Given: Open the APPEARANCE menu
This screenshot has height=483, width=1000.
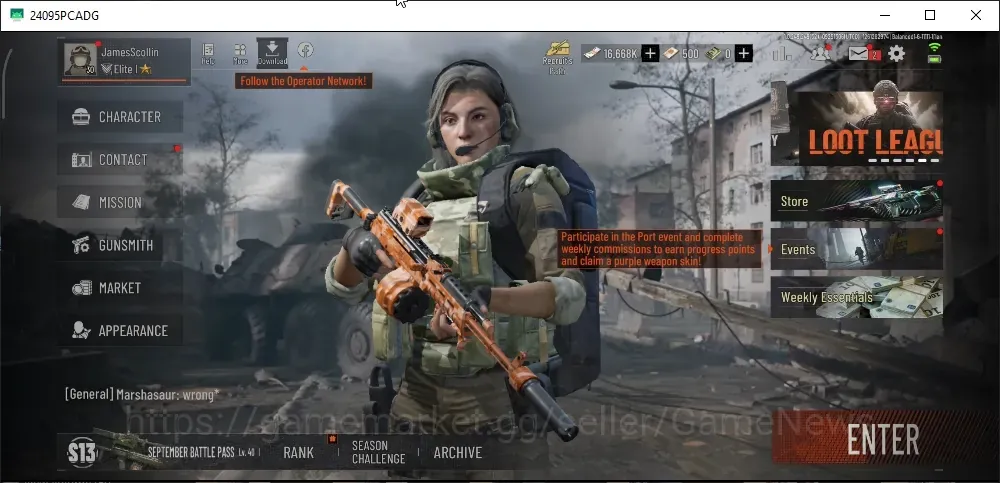Looking at the screenshot, I should pyautogui.click(x=120, y=331).
